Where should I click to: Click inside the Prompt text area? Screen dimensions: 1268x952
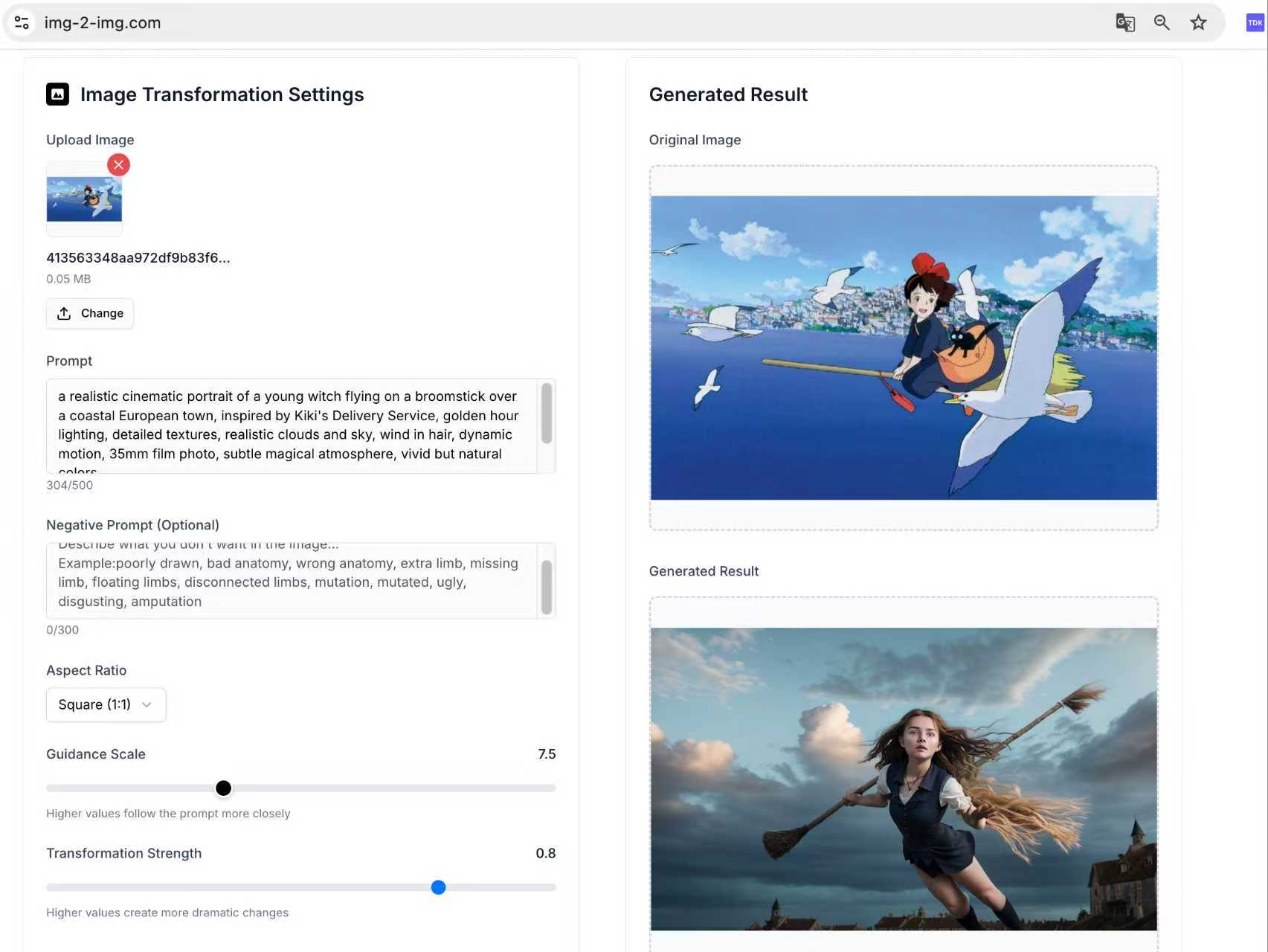coord(290,425)
